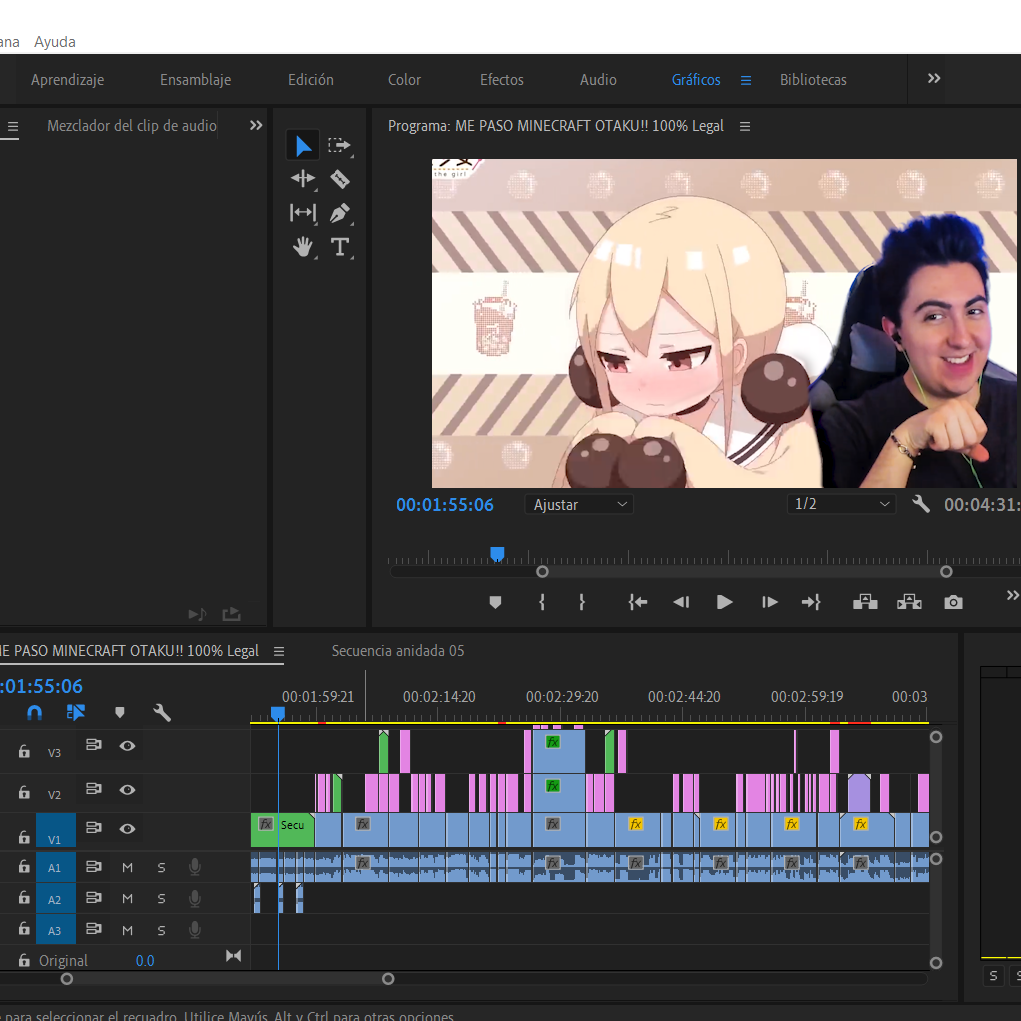The image size is (1021, 1021).
Task: Toggle timeline snapping magnet
Action: 35,713
